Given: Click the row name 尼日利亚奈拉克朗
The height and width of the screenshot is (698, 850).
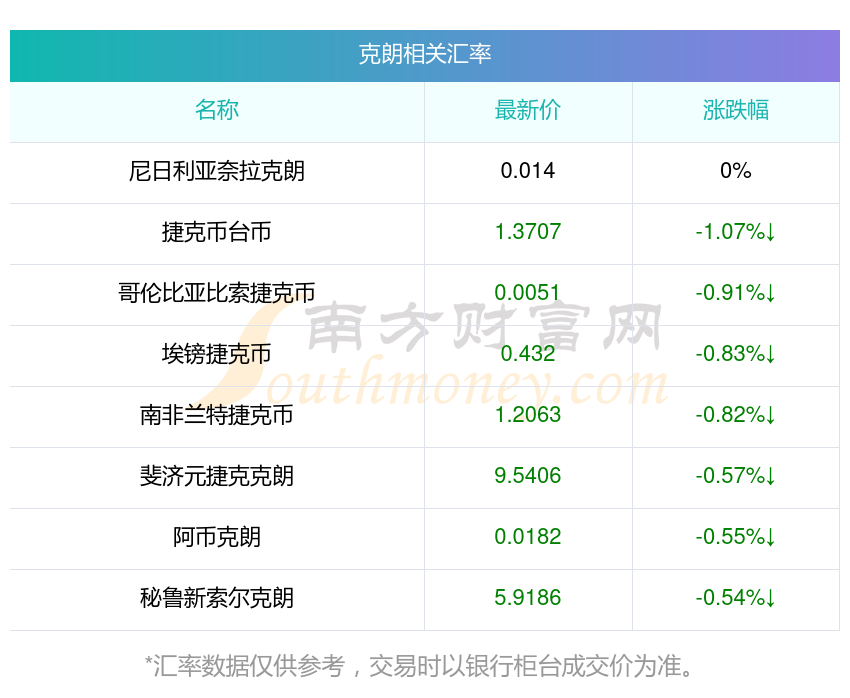Looking at the screenshot, I should pyautogui.click(x=217, y=171).
